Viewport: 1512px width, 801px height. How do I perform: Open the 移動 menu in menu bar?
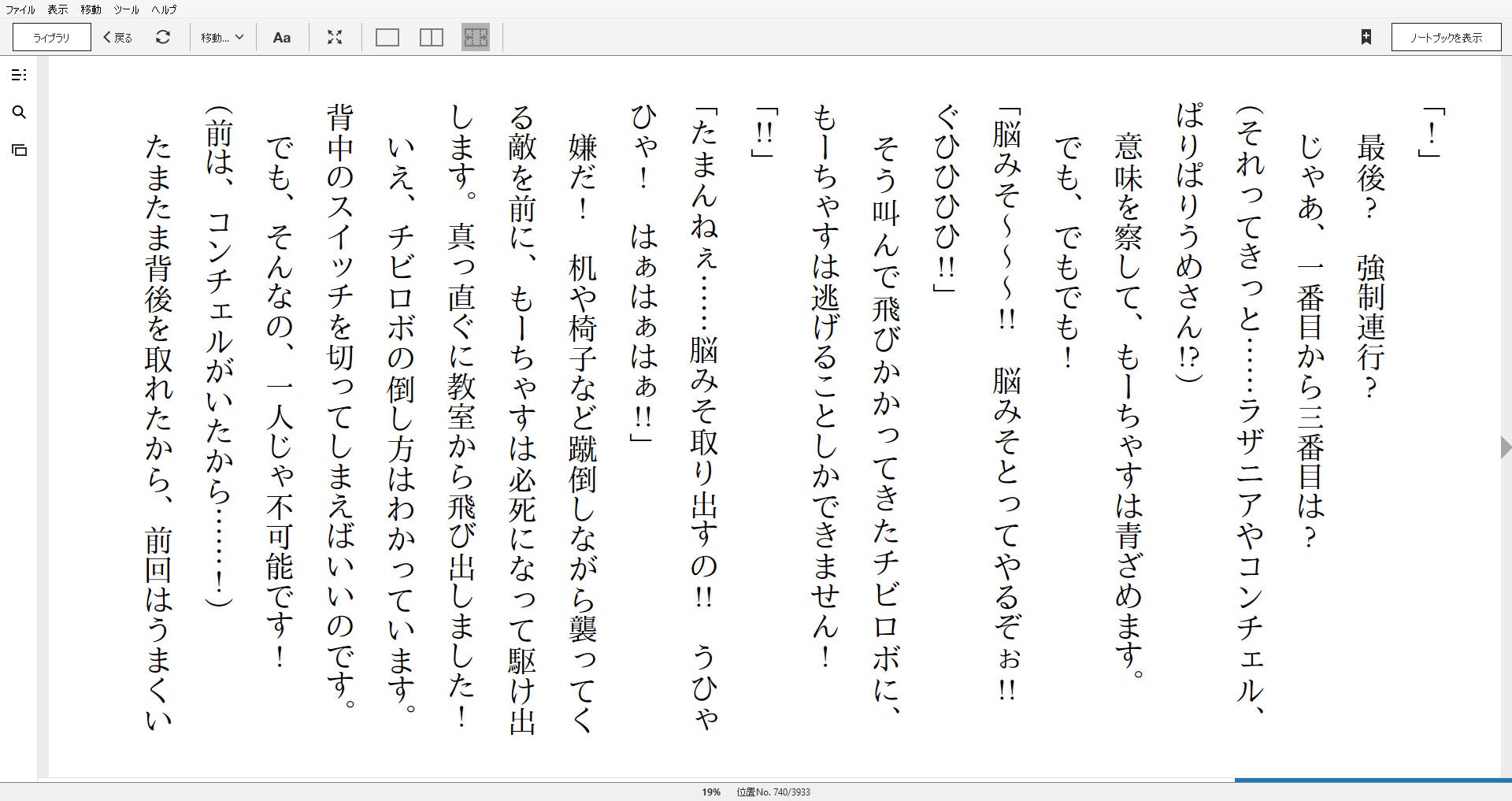point(91,9)
